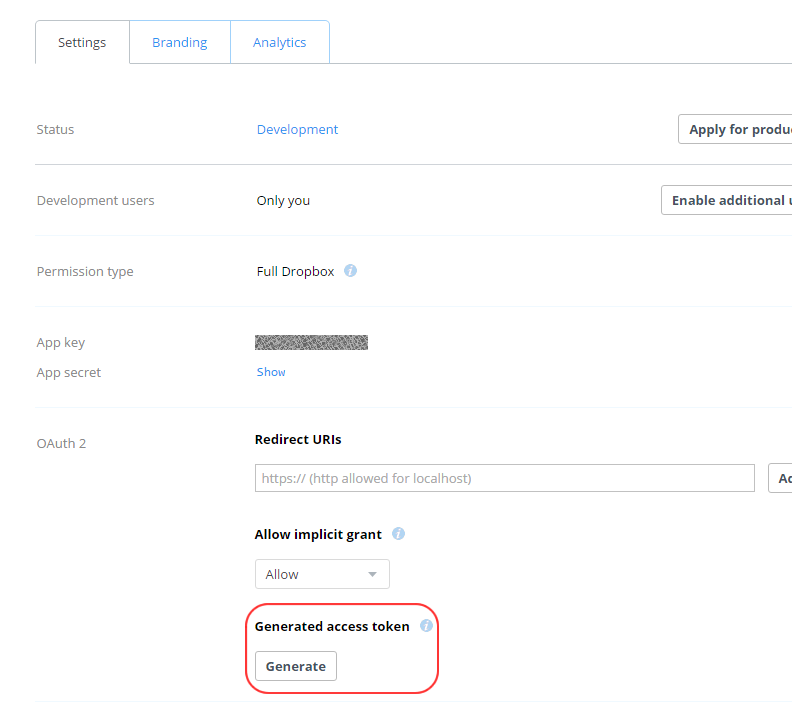Click Enable additional users button
This screenshot has width=792, height=720.
point(727,200)
